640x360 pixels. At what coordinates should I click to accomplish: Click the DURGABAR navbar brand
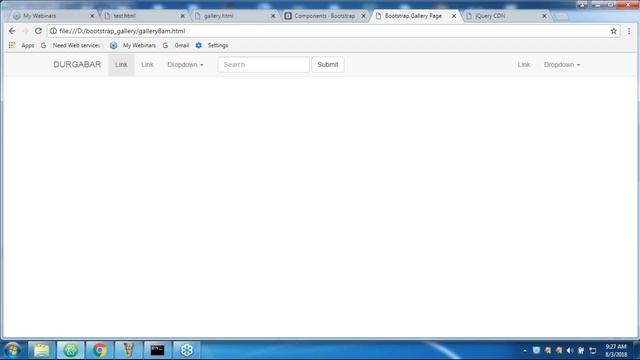77,64
